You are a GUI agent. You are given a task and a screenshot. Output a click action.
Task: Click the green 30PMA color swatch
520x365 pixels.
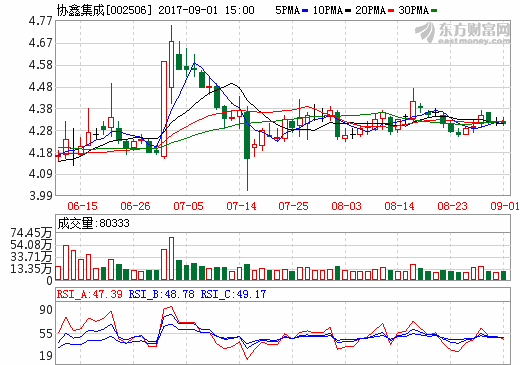click(x=434, y=11)
